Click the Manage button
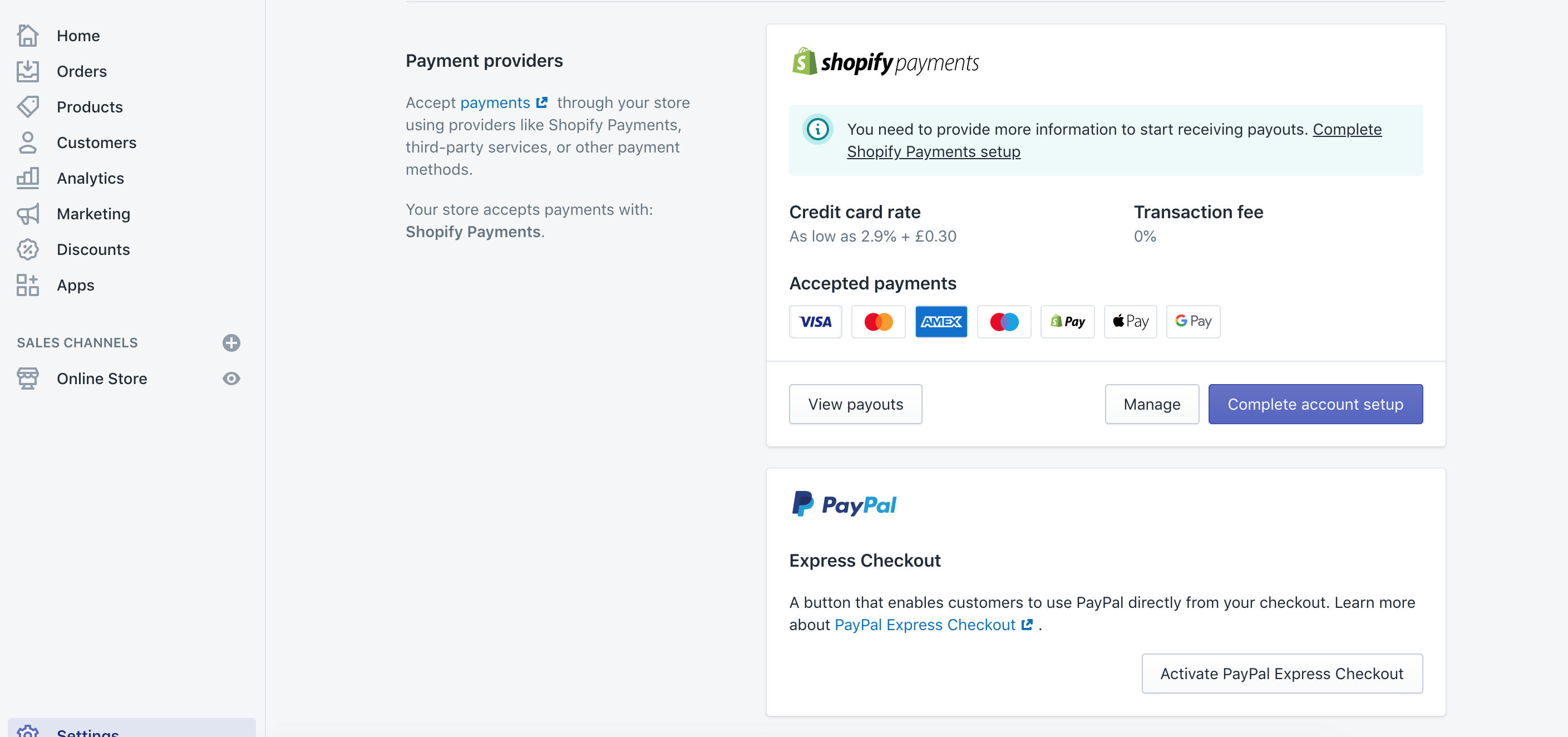This screenshot has height=737, width=1568. 1152,405
